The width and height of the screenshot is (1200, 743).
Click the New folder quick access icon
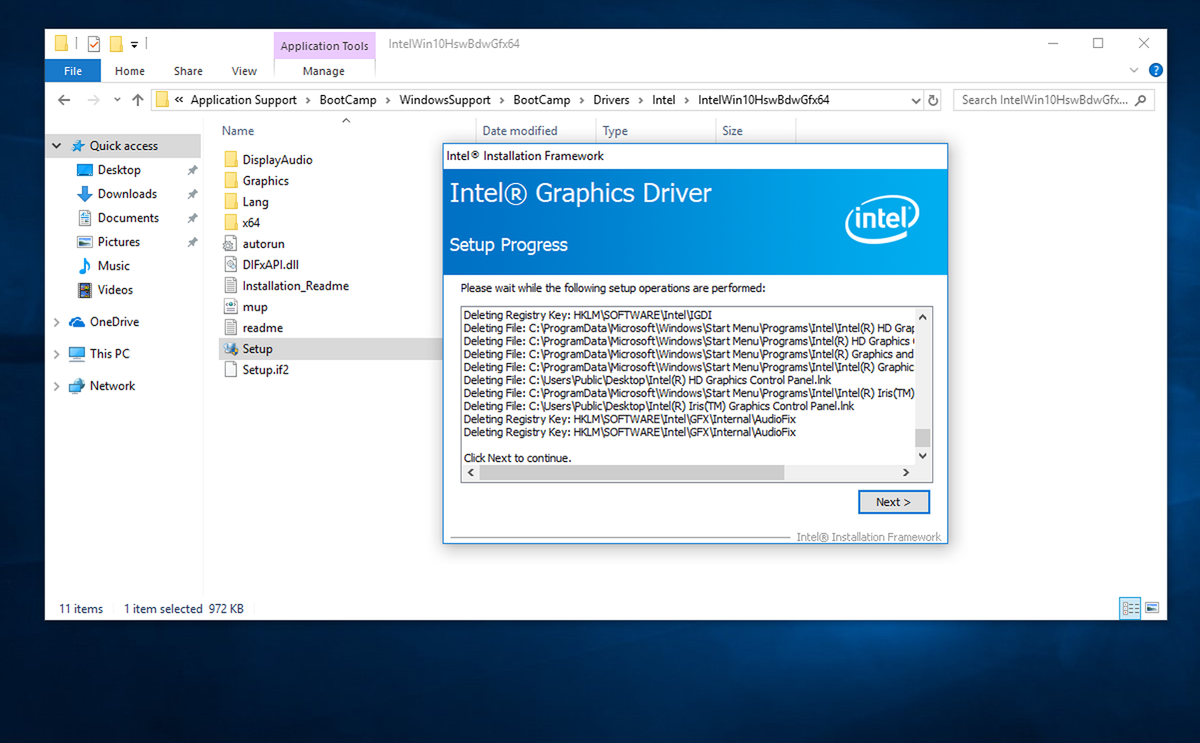tap(117, 44)
